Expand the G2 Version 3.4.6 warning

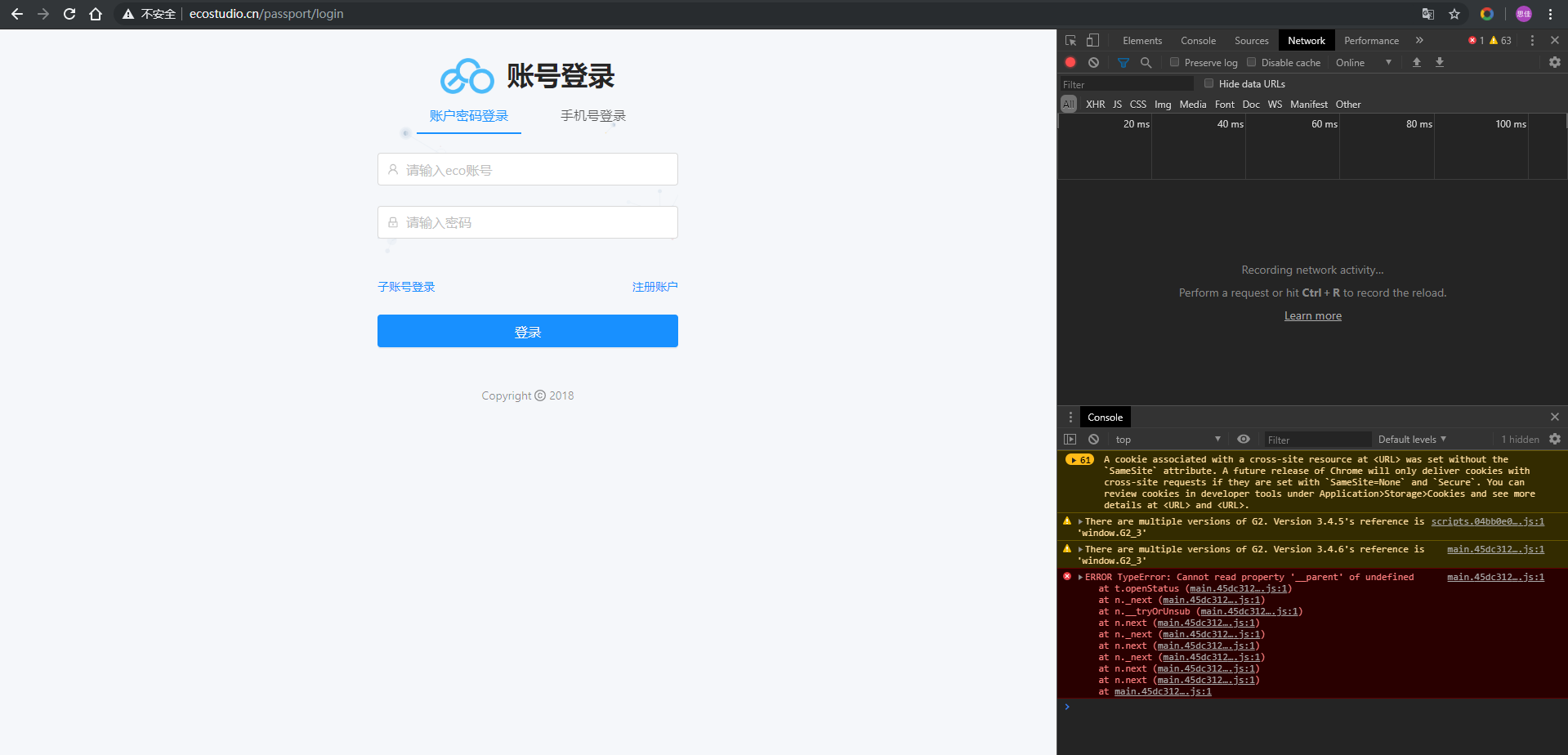coord(1080,549)
